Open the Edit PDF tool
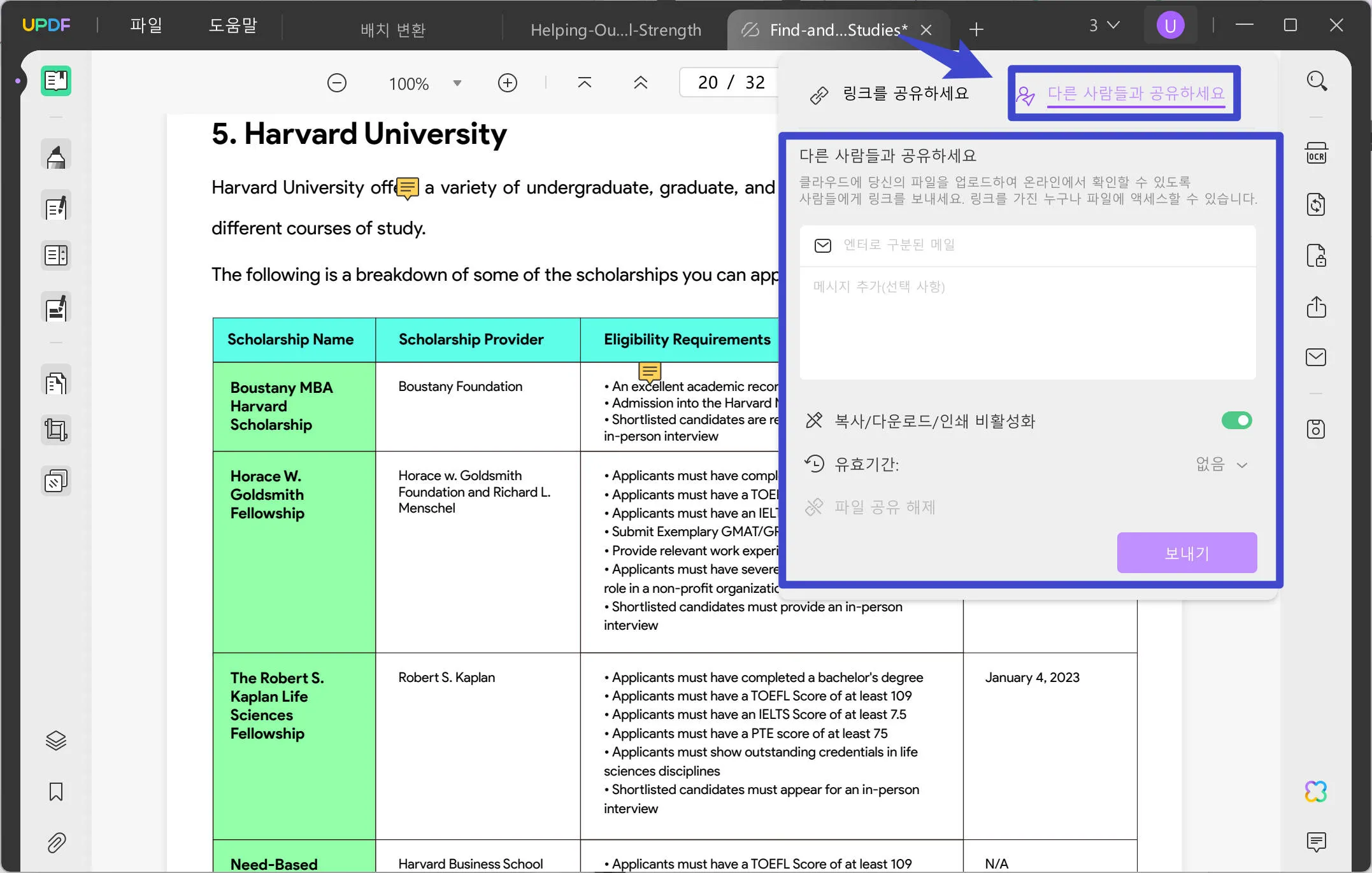Image resolution: width=1372 pixels, height=873 pixels. 56,206
